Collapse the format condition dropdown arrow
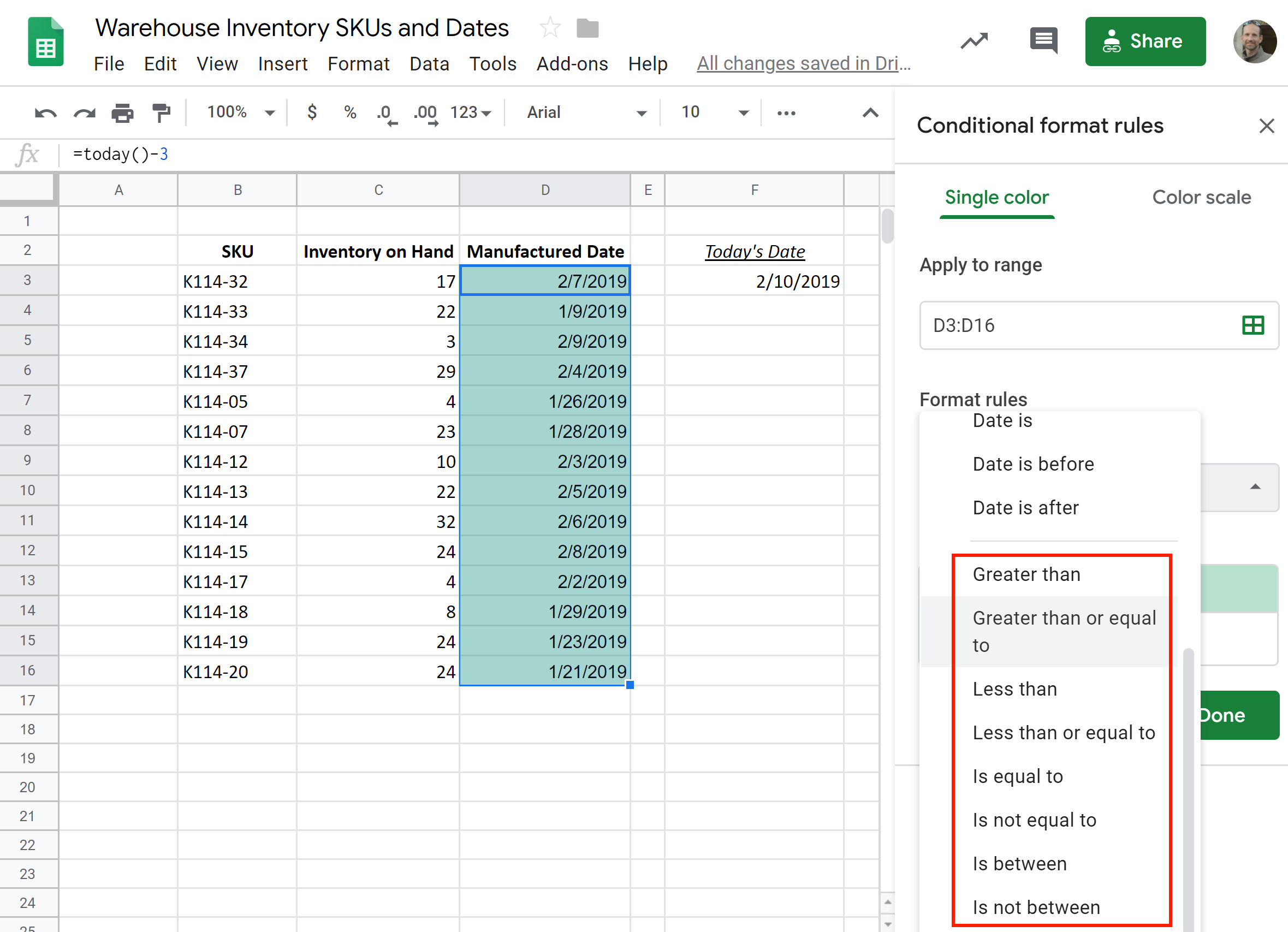The width and height of the screenshot is (1288, 932). click(1255, 486)
